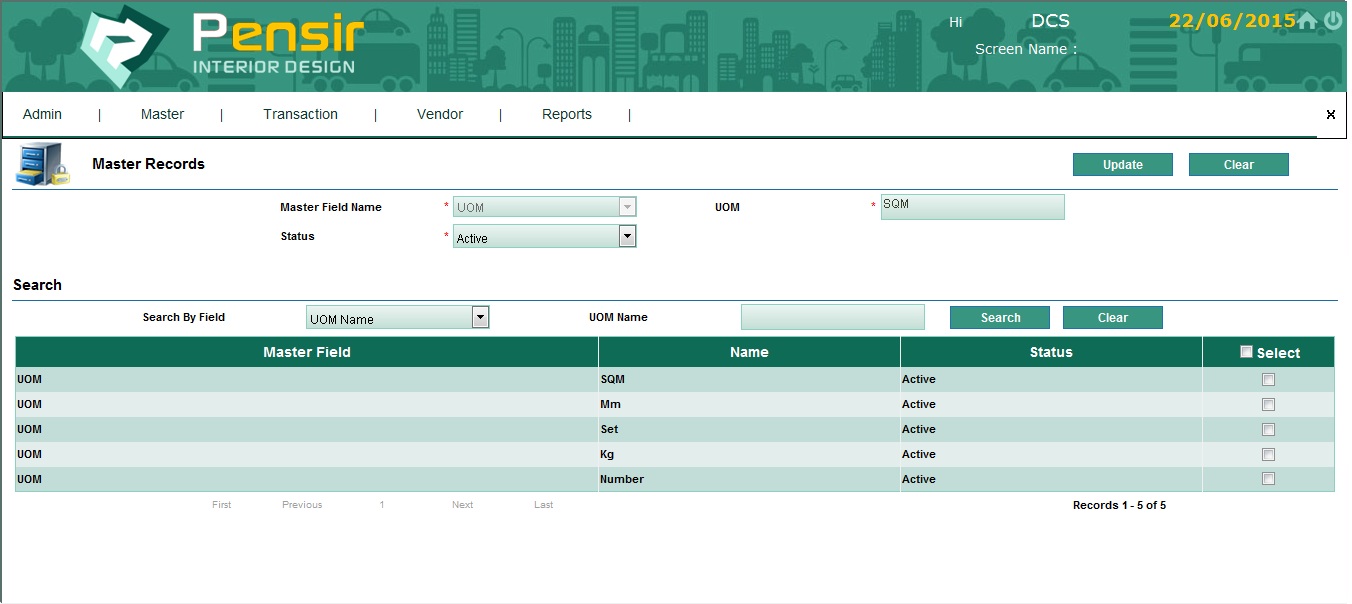This screenshot has width=1352, height=604.
Task: Select the Number row checkbox
Action: click(x=1268, y=480)
